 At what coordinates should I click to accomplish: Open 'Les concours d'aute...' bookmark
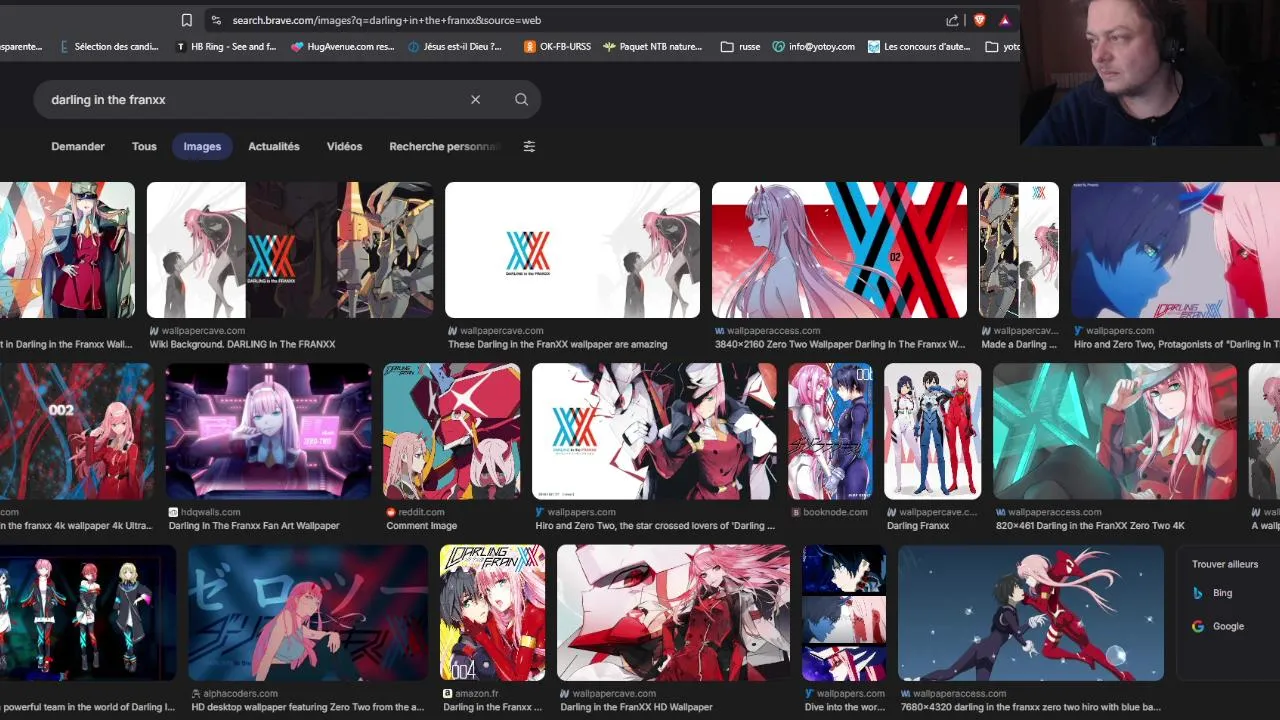pyautogui.click(x=918, y=47)
